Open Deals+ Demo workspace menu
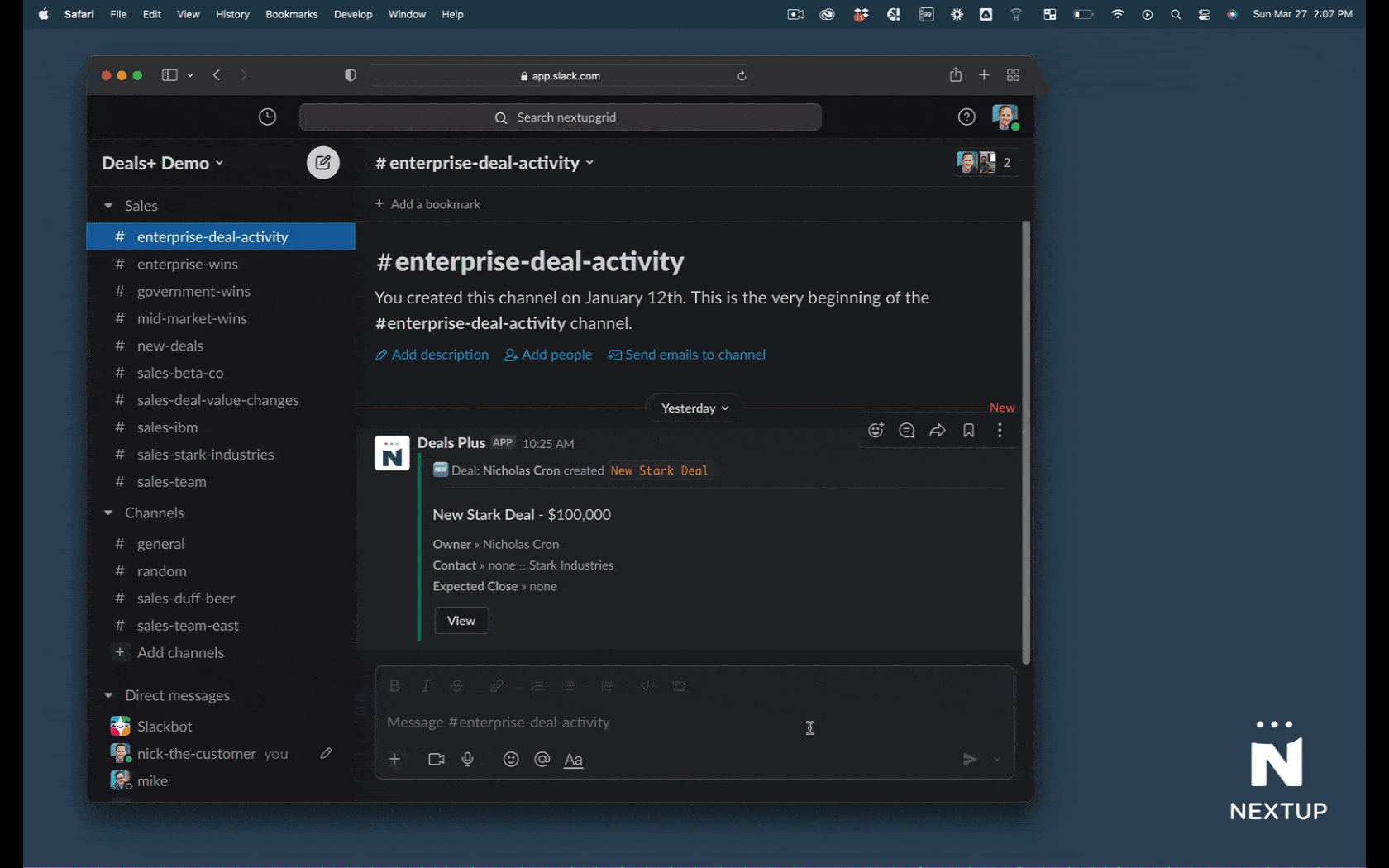This screenshot has width=1389, height=868. click(163, 164)
